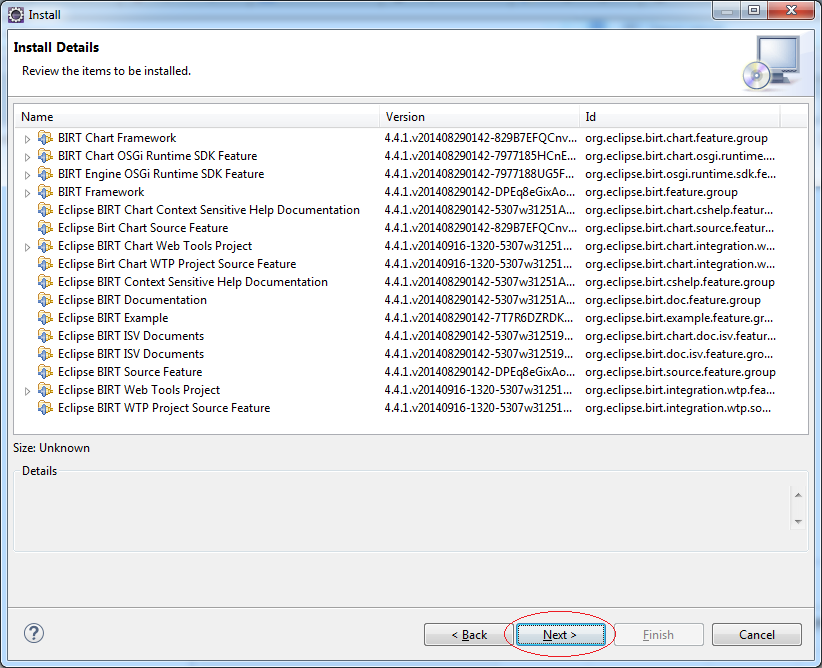822x668 pixels.
Task: Click the icon of the ISV Documents row with birt.doc.isv id
Action: coord(45,354)
